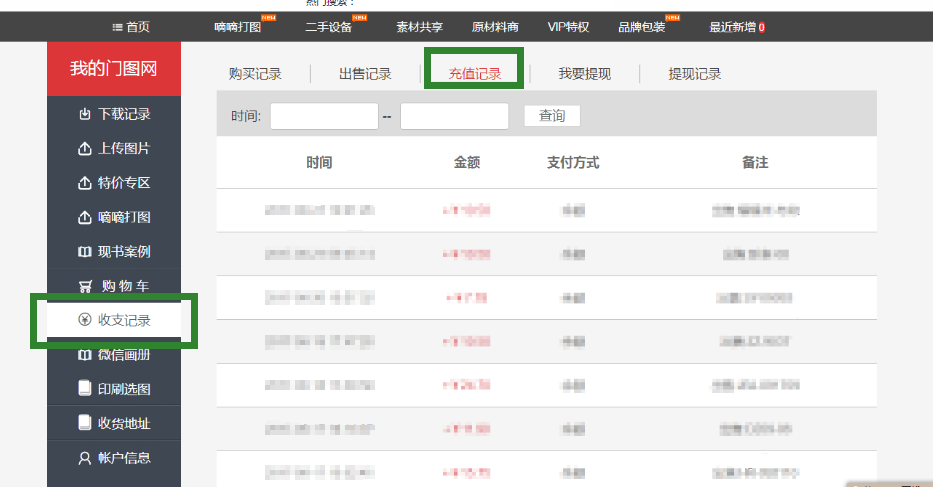This screenshot has height=487, width=933.
Task: Click the end date input field
Action: pyautogui.click(x=454, y=117)
